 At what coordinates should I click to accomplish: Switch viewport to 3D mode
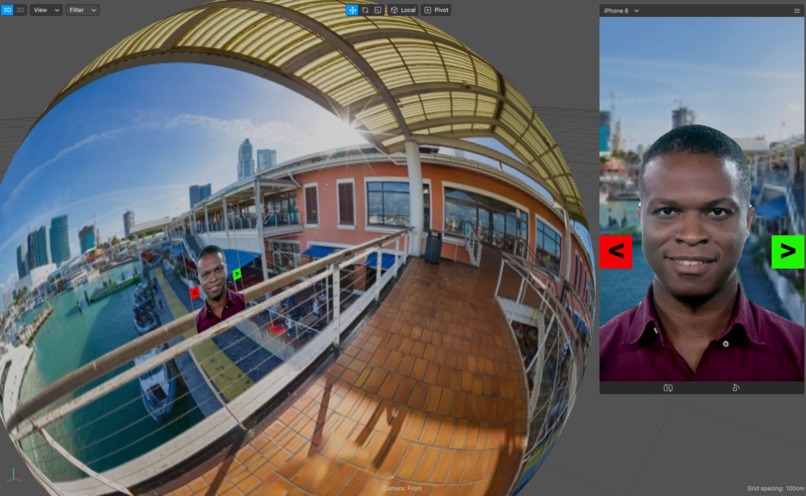[7, 10]
